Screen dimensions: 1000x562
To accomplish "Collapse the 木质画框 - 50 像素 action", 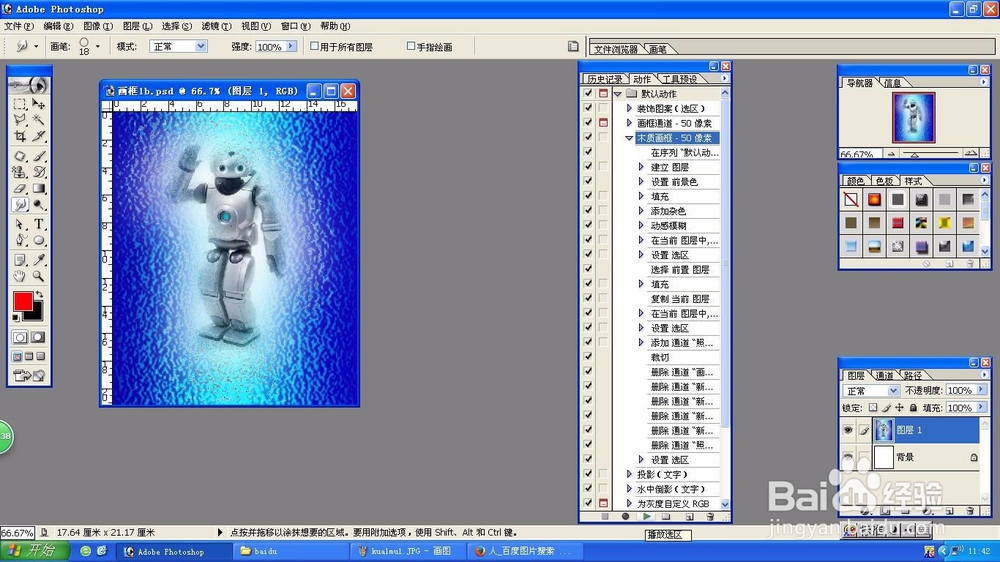I will (x=629, y=138).
